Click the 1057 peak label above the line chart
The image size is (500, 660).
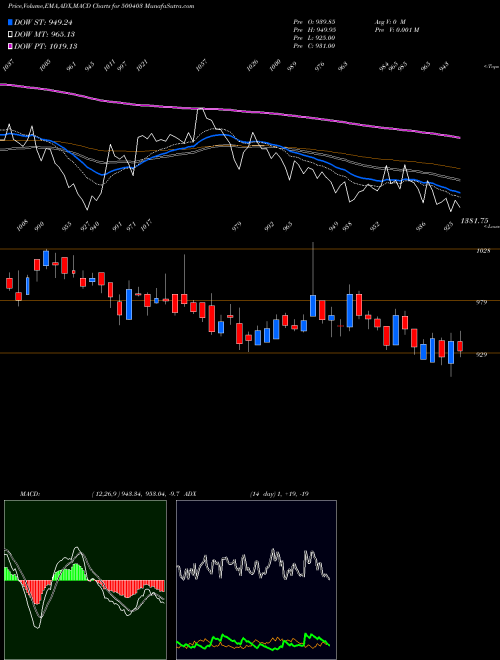(x=202, y=66)
